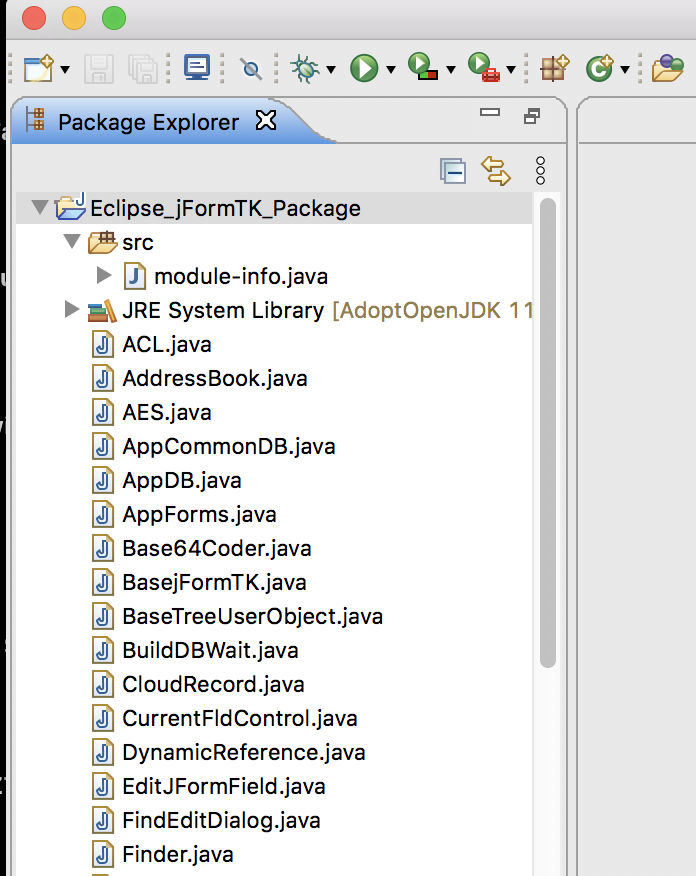
Task: Toggle Skip All Breakpoints
Action: click(251, 68)
